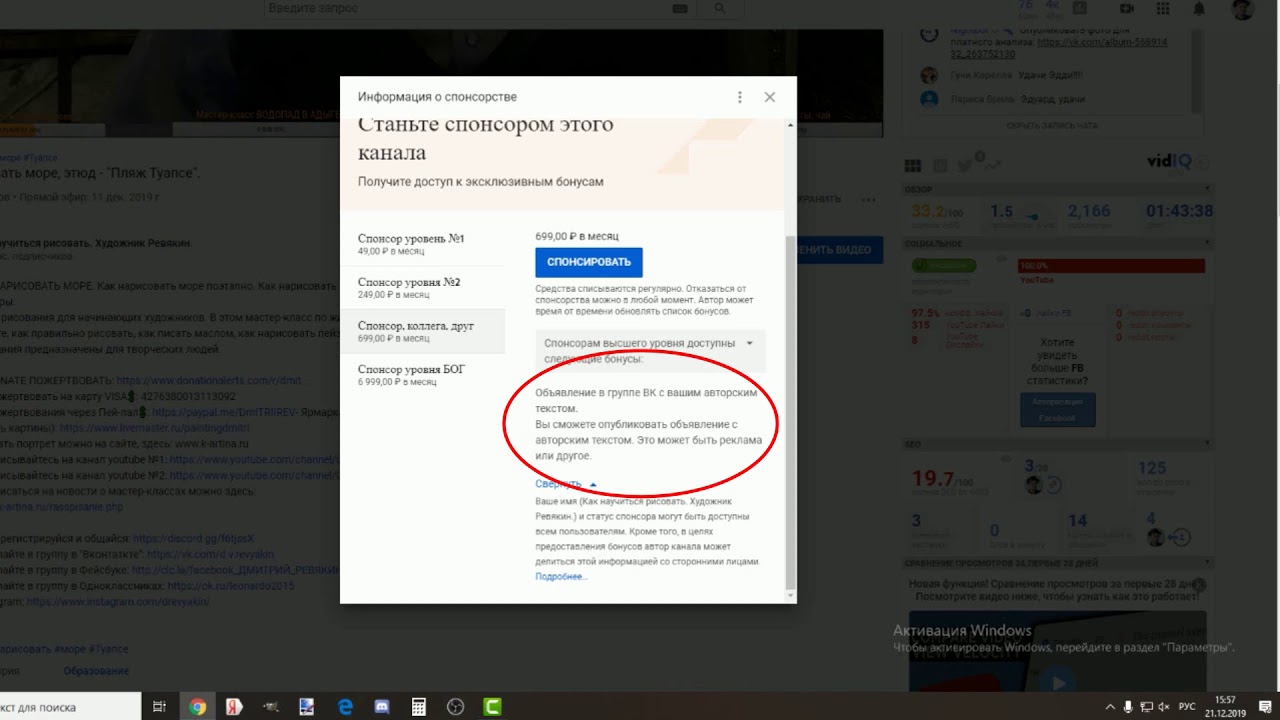Screen dimensions: 1280x720
Task: Open Task View on the taskbar
Action: pyautogui.click(x=159, y=707)
